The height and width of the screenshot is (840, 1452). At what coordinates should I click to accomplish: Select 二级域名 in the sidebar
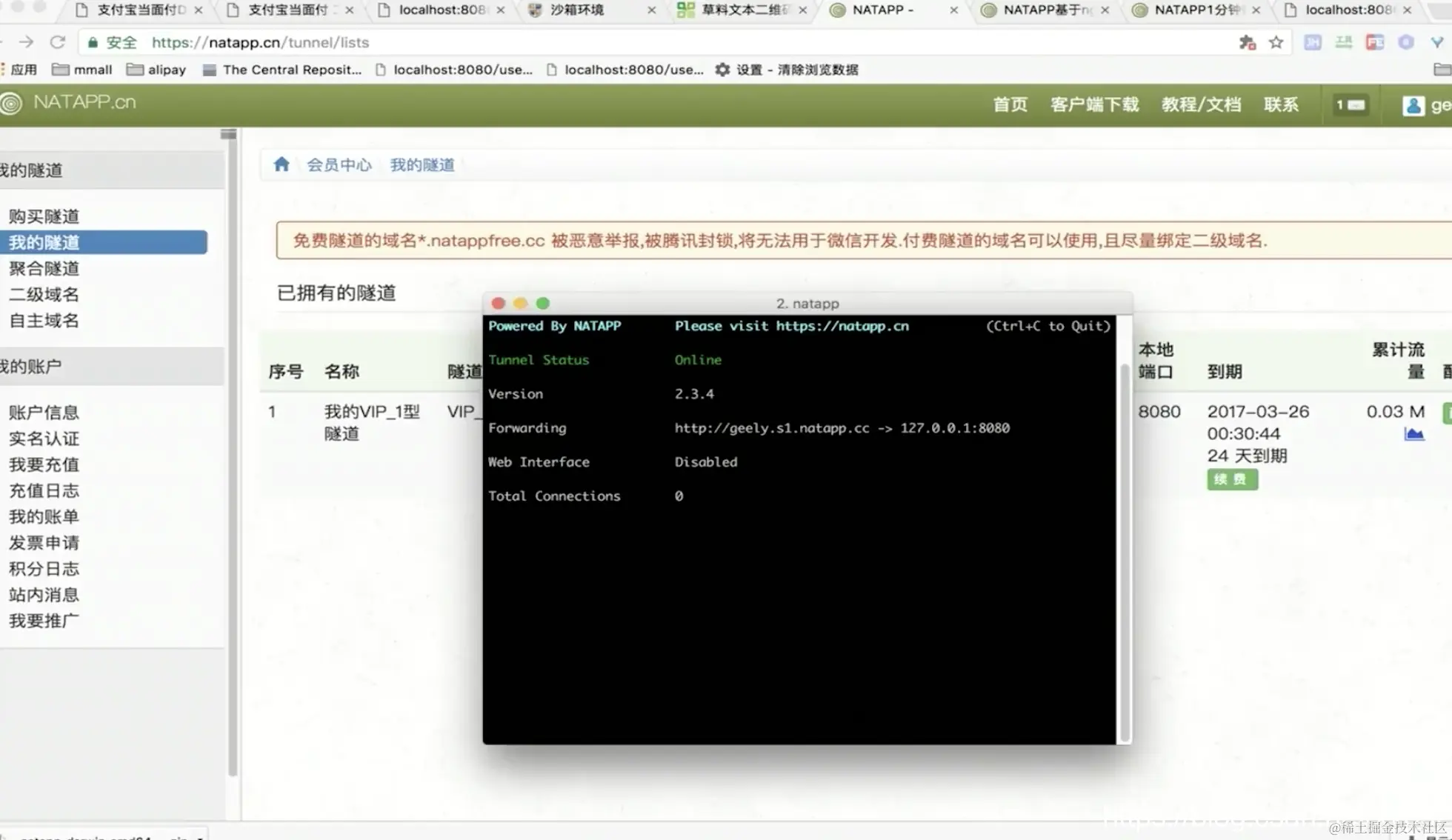click(x=44, y=295)
